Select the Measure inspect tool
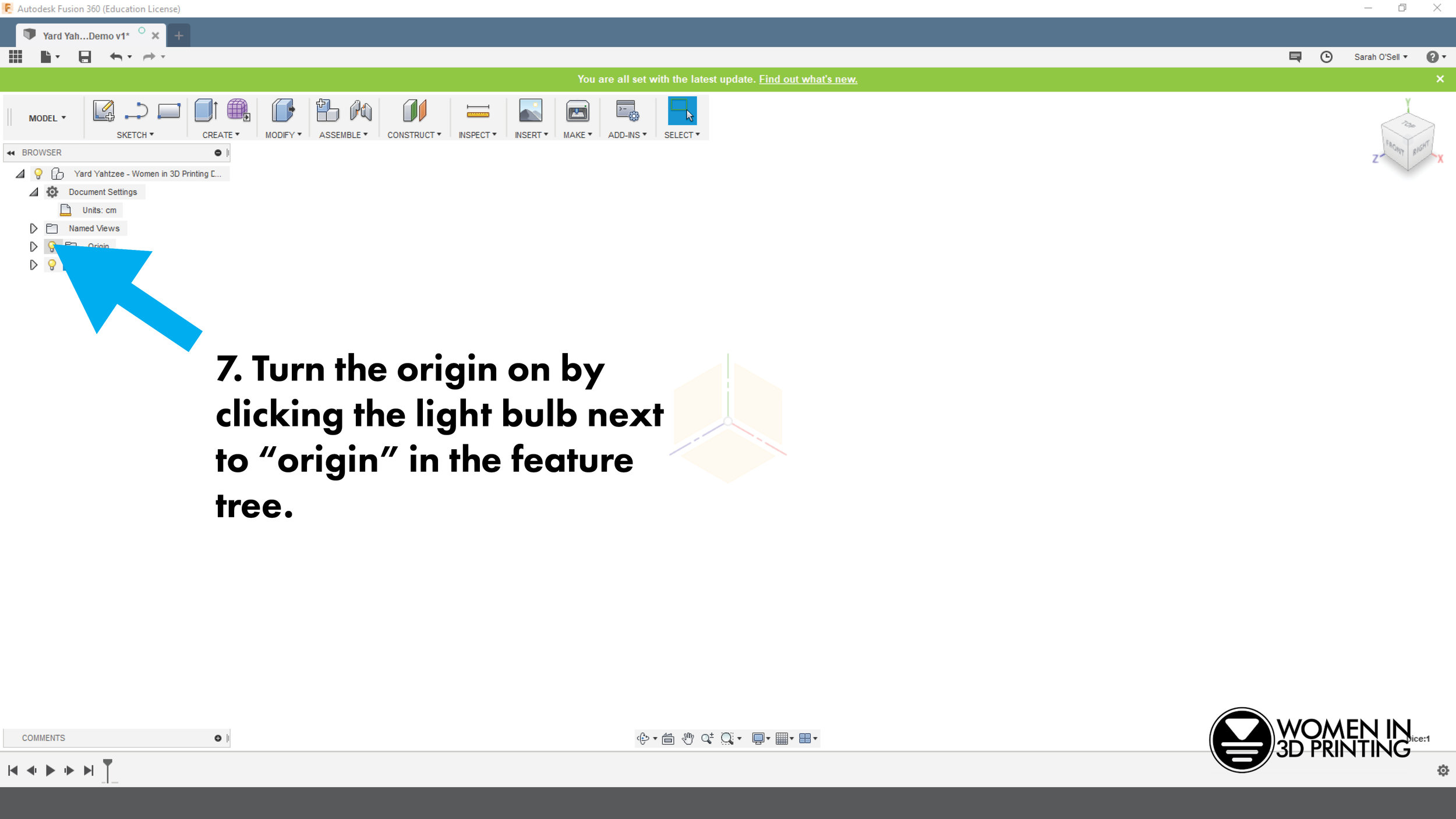 (478, 111)
